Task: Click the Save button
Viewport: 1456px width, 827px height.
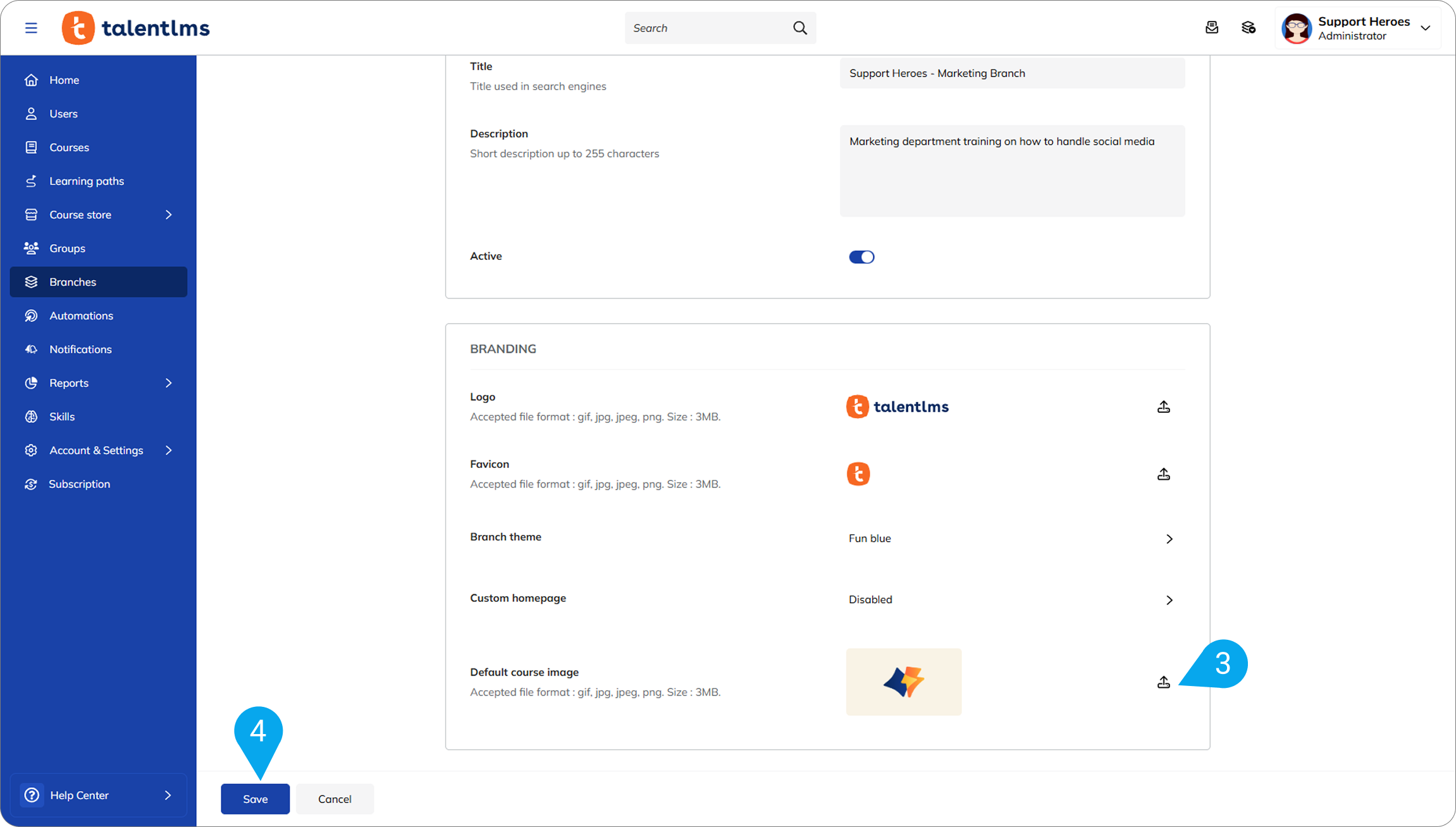Action: point(255,799)
